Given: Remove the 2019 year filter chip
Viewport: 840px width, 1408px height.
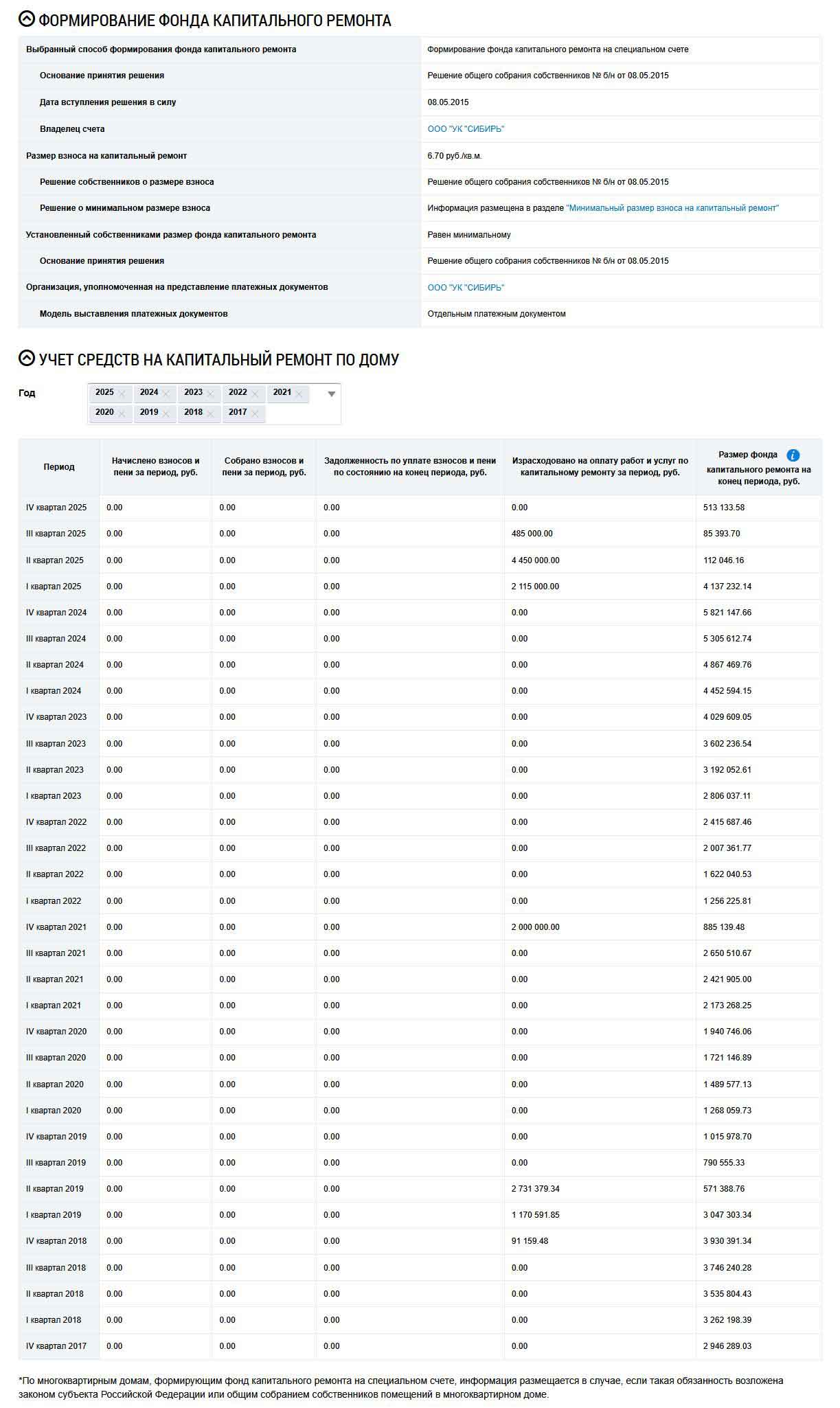Looking at the screenshot, I should 165,414.
